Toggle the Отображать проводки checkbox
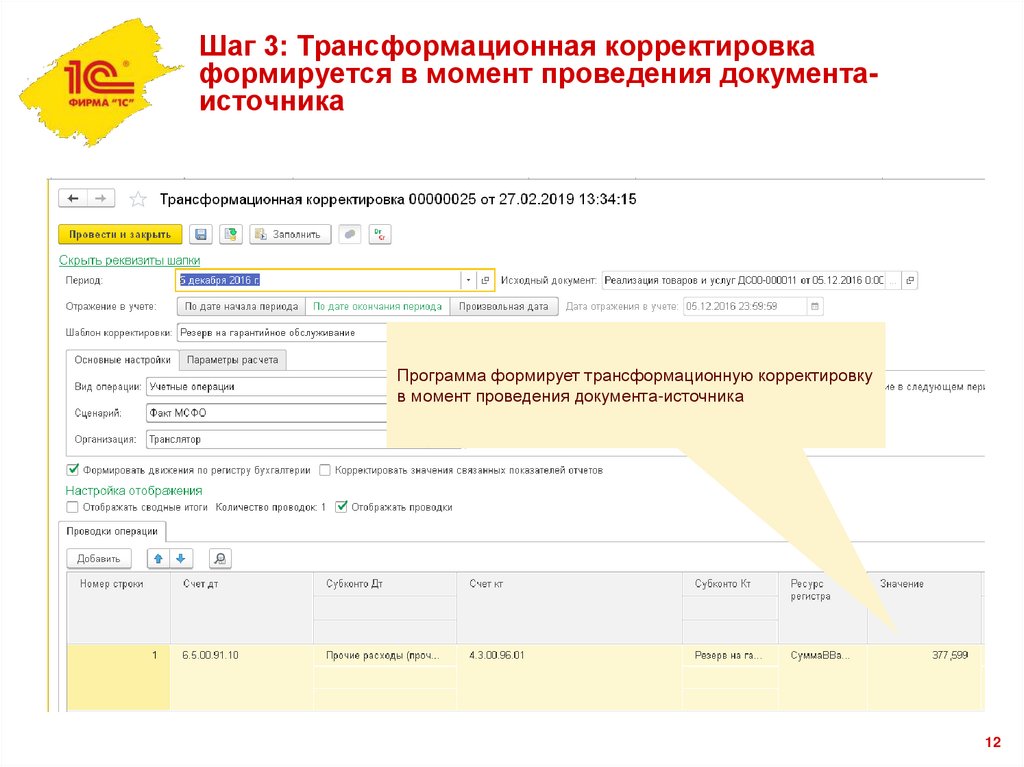The width and height of the screenshot is (1024, 767). point(341,507)
